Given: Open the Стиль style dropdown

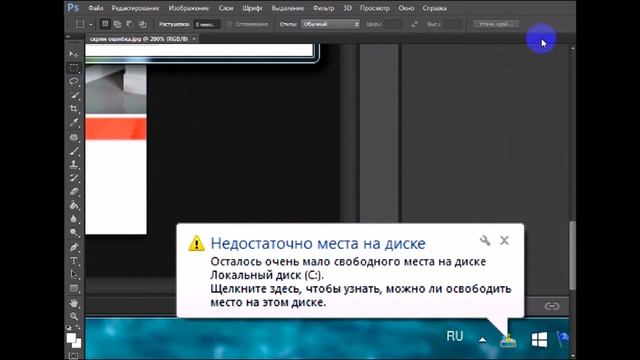Looking at the screenshot, I should 330,24.
